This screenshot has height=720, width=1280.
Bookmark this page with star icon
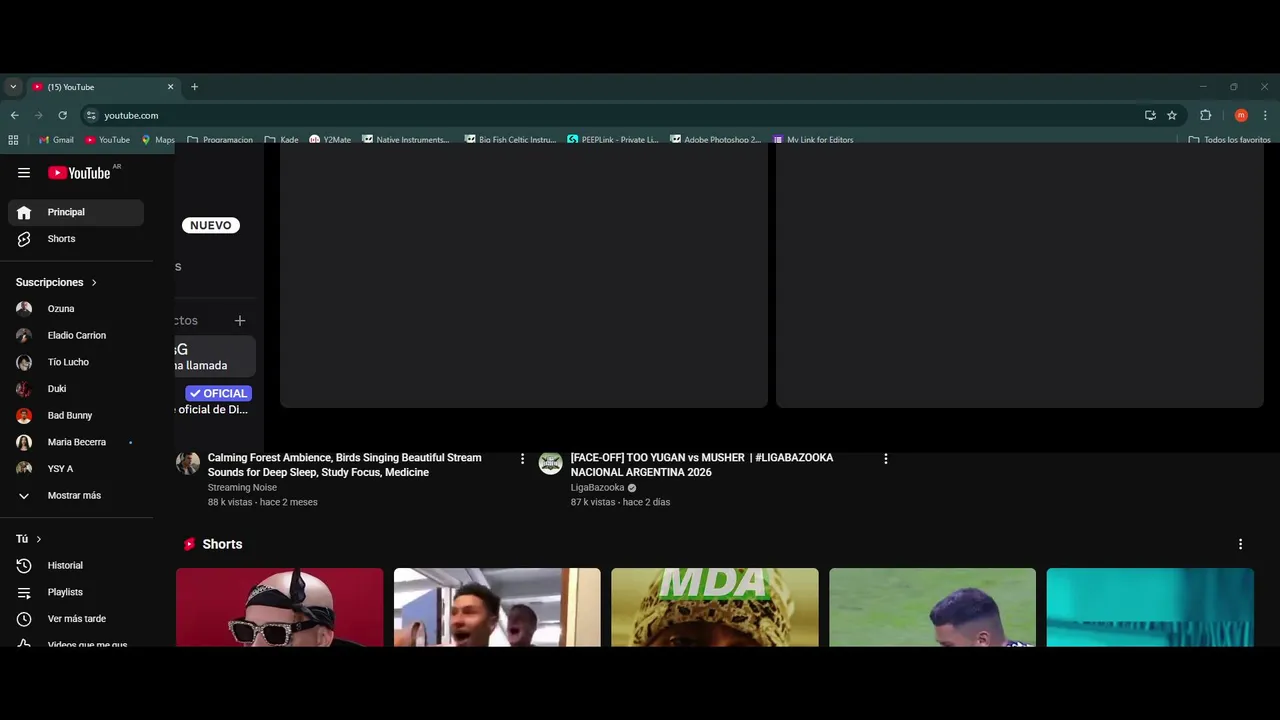tap(1172, 115)
